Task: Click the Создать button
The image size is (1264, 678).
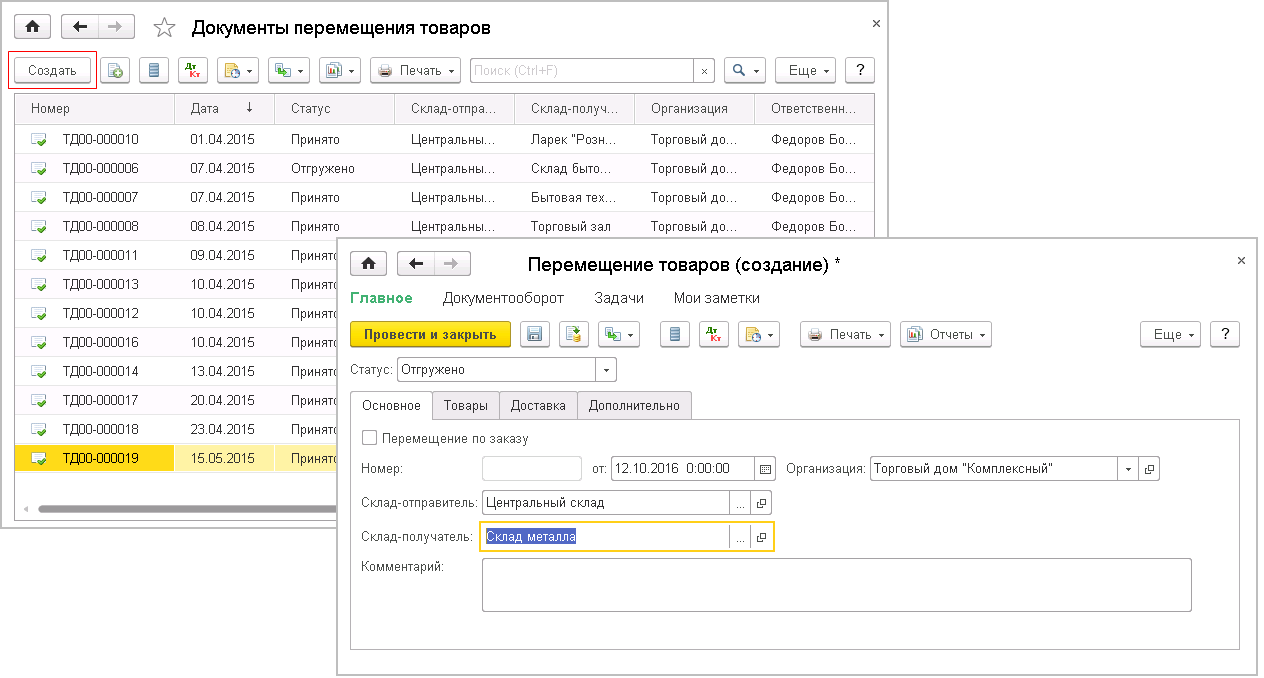Action: 52,71
